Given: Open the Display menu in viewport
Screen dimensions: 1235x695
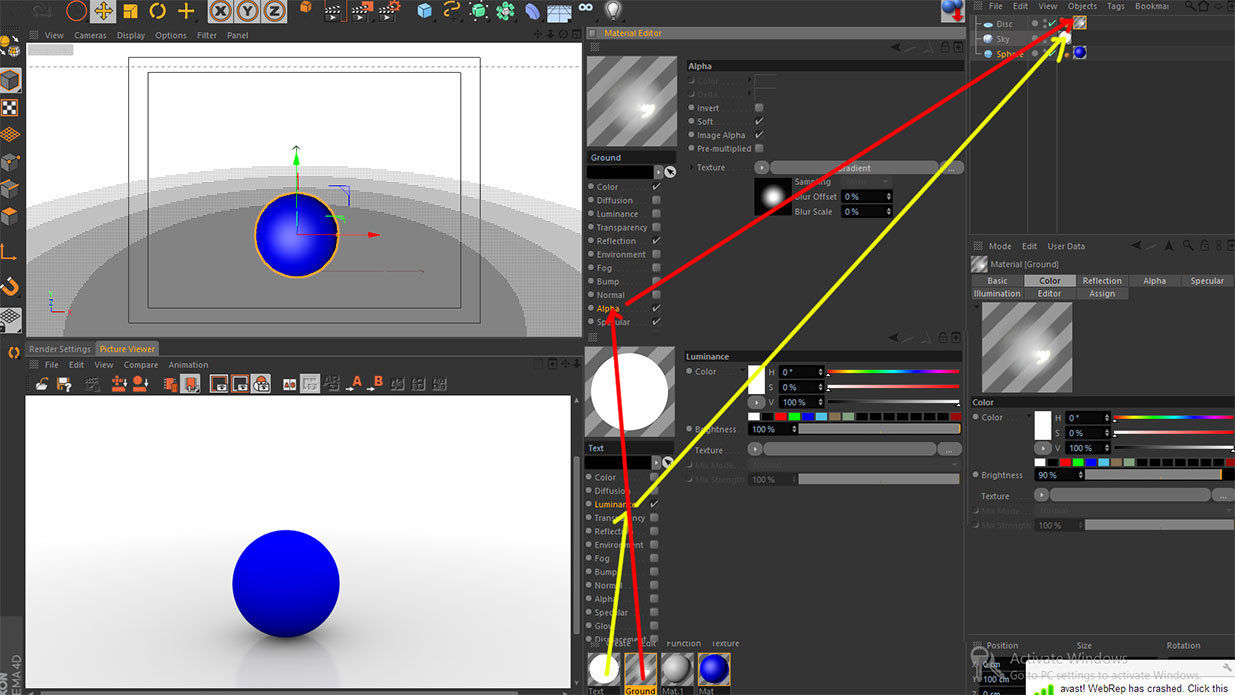Looking at the screenshot, I should [131, 35].
